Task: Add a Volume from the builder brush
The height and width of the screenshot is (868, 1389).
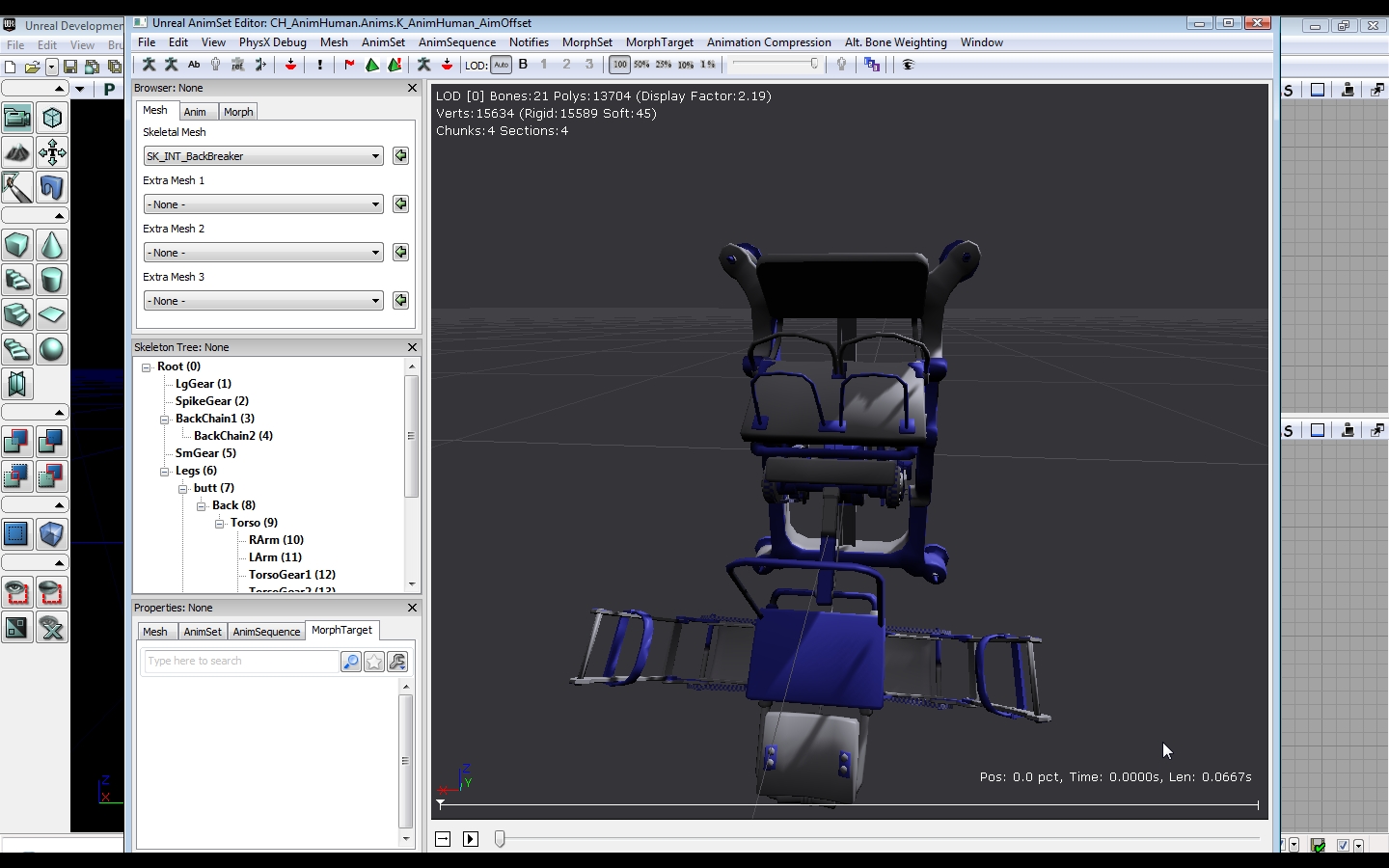Action: (52, 534)
